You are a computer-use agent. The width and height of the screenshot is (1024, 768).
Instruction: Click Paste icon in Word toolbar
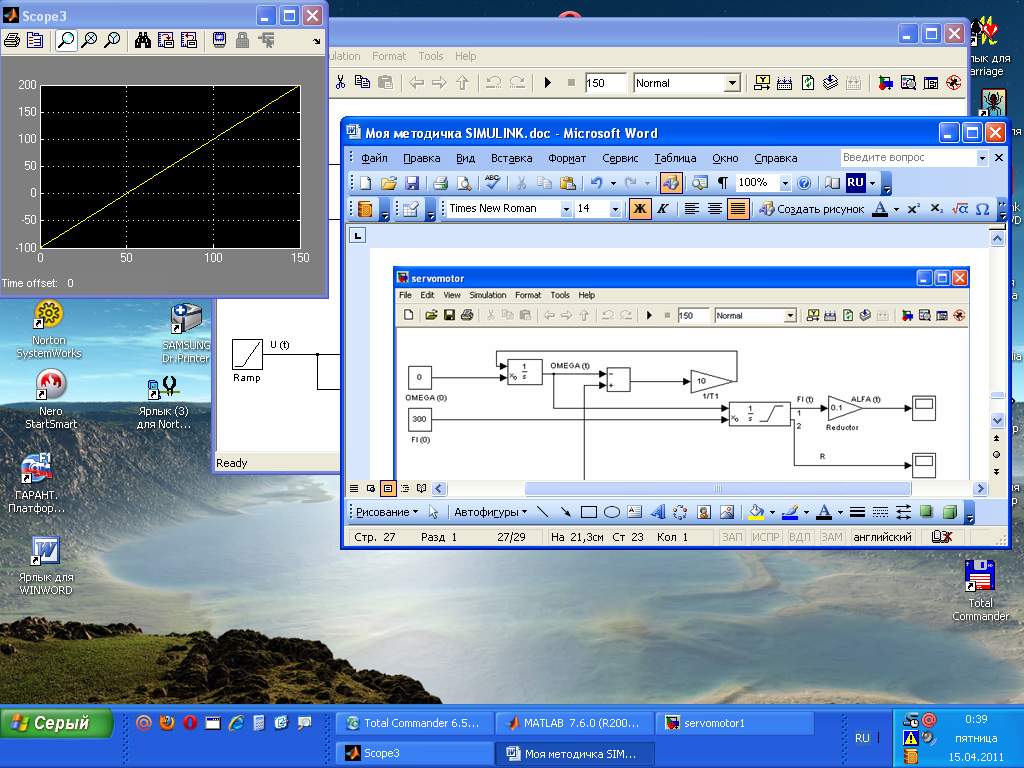pos(568,183)
